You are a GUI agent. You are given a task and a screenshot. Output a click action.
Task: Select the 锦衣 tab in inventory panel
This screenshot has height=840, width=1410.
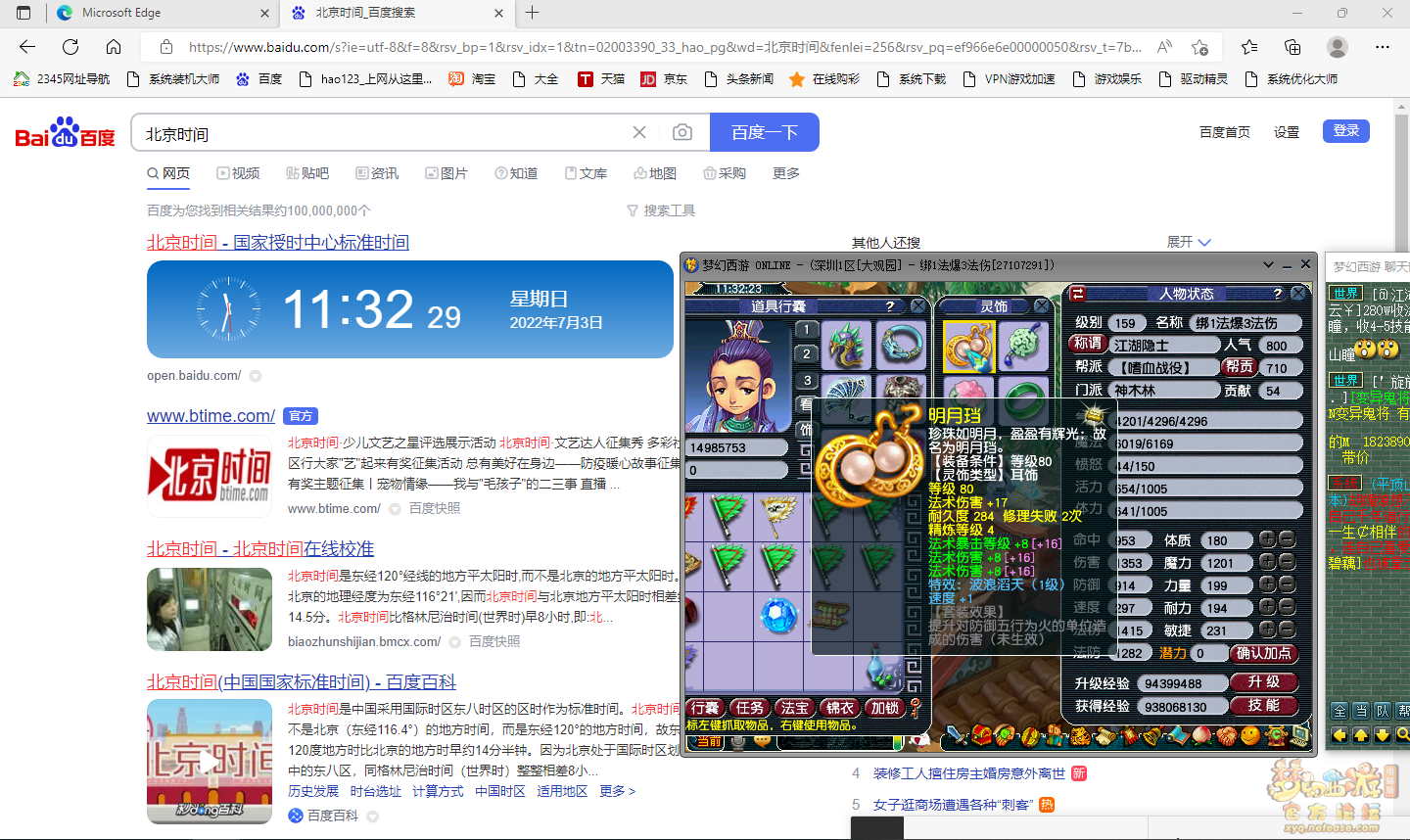pyautogui.click(x=840, y=708)
